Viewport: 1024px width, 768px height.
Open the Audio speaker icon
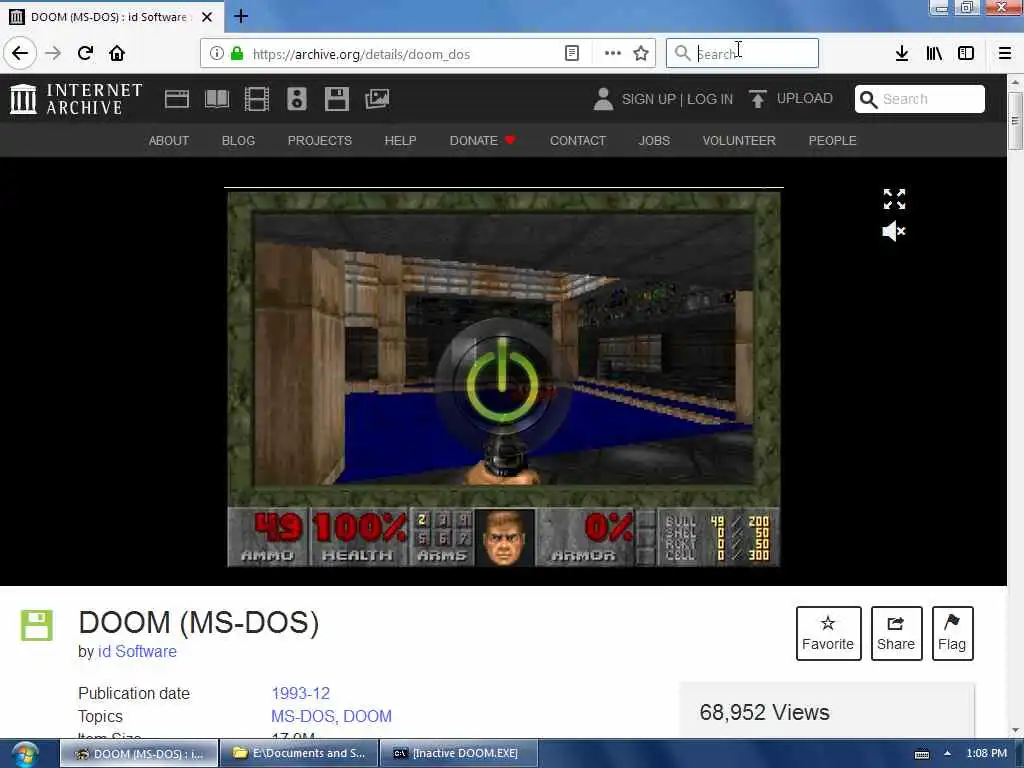tap(296, 99)
